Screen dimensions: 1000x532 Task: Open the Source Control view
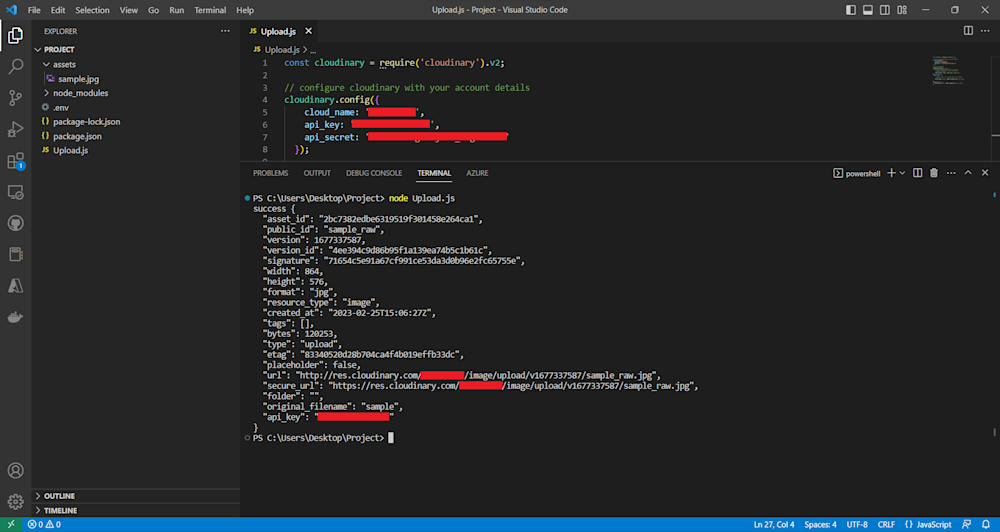[15, 98]
